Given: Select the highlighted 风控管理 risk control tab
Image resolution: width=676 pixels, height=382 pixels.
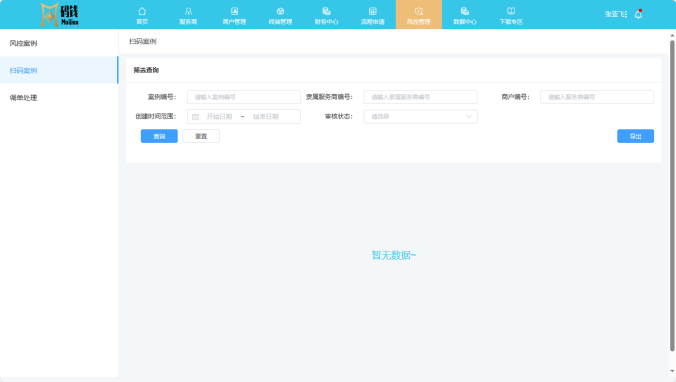Looking at the screenshot, I should click(x=419, y=15).
